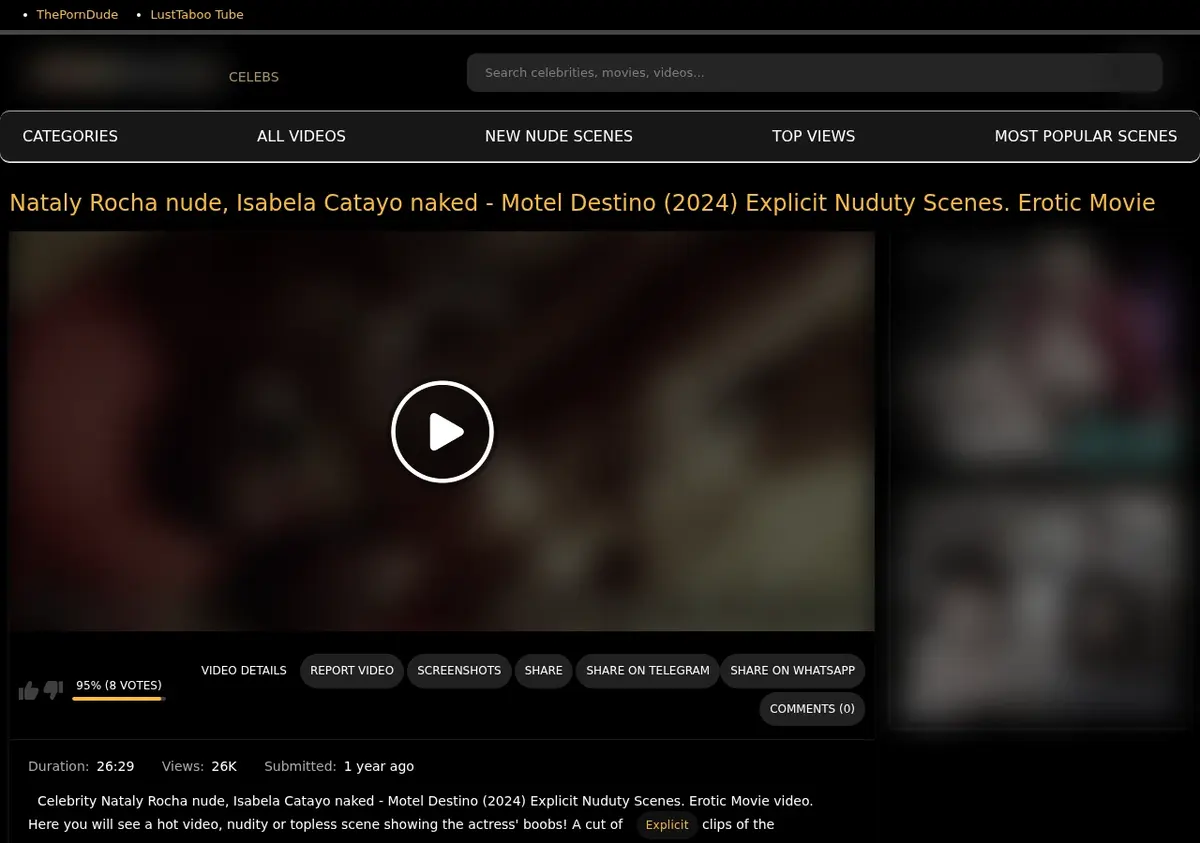The image size is (1200, 843).
Task: Click REPORT VIDEO button
Action: (352, 671)
